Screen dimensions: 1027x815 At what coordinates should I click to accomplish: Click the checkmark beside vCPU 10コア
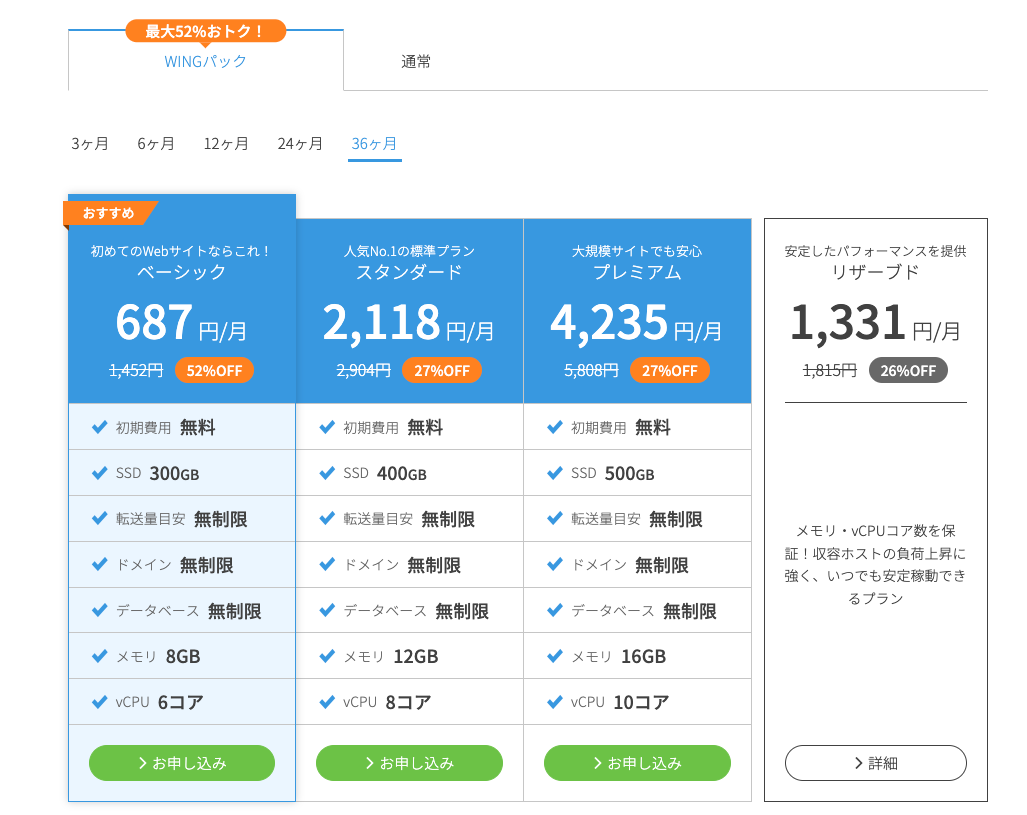(555, 702)
